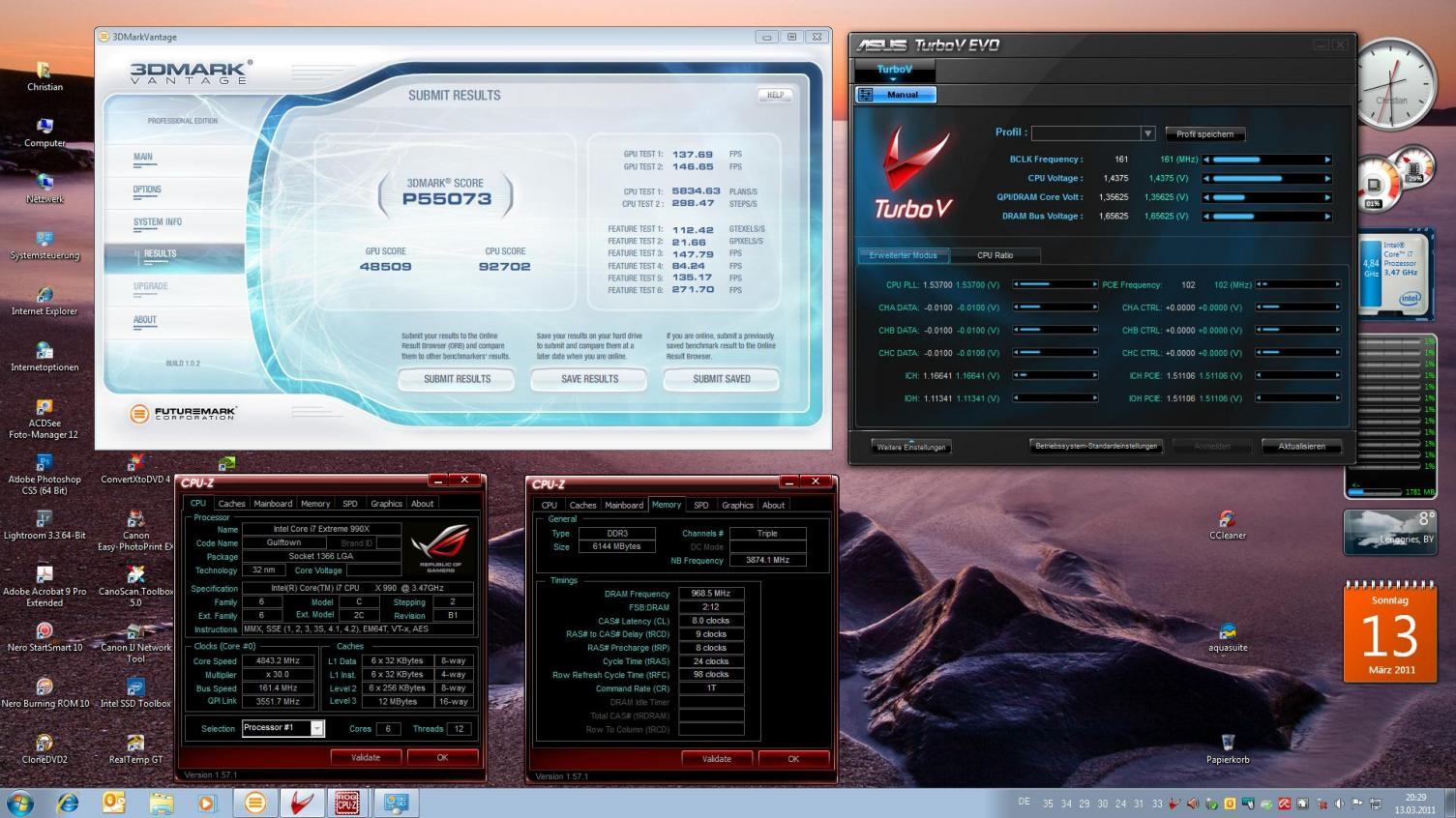The width and height of the screenshot is (1456, 818).
Task: Click the BCLK Frequency slider track
Action: click(1267, 160)
